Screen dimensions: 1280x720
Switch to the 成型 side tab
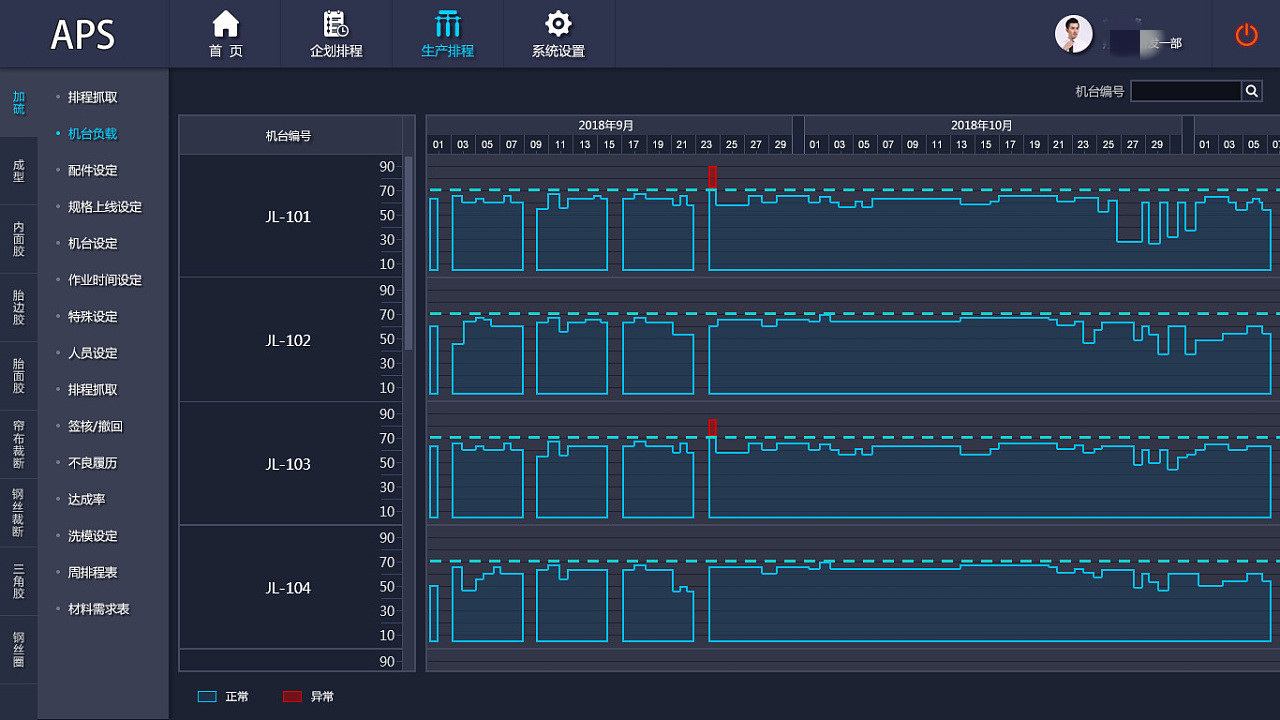pyautogui.click(x=18, y=171)
